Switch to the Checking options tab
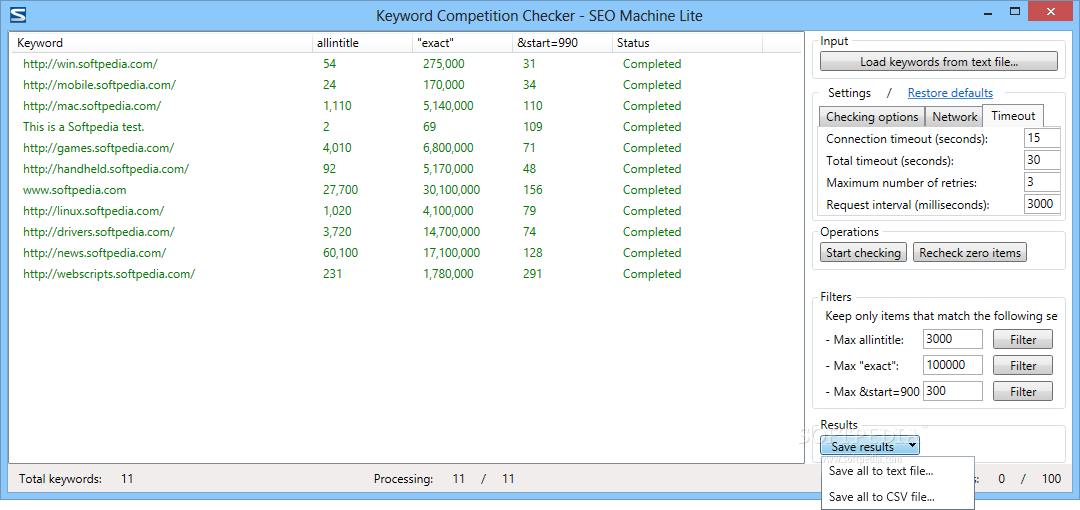The height and width of the screenshot is (510, 1080). tap(871, 116)
